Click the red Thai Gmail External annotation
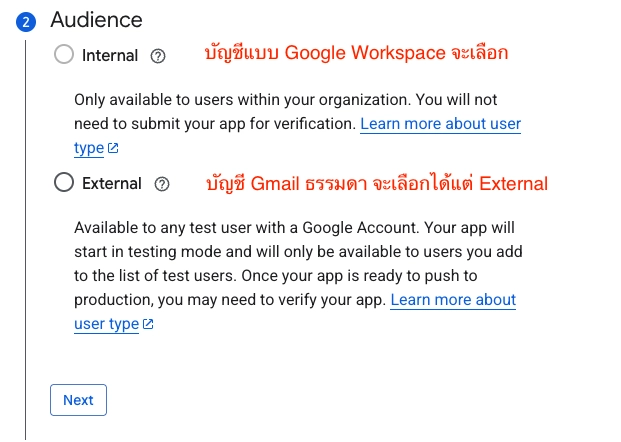This screenshot has width=621, height=442. tap(377, 183)
